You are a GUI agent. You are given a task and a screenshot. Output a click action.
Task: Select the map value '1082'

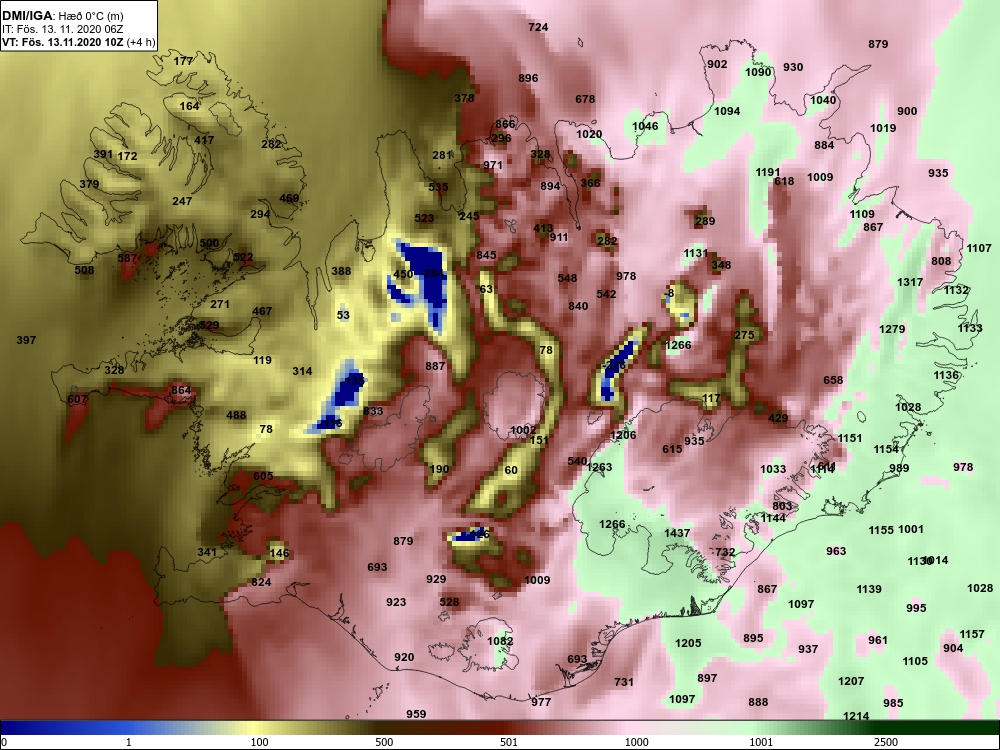coord(500,642)
